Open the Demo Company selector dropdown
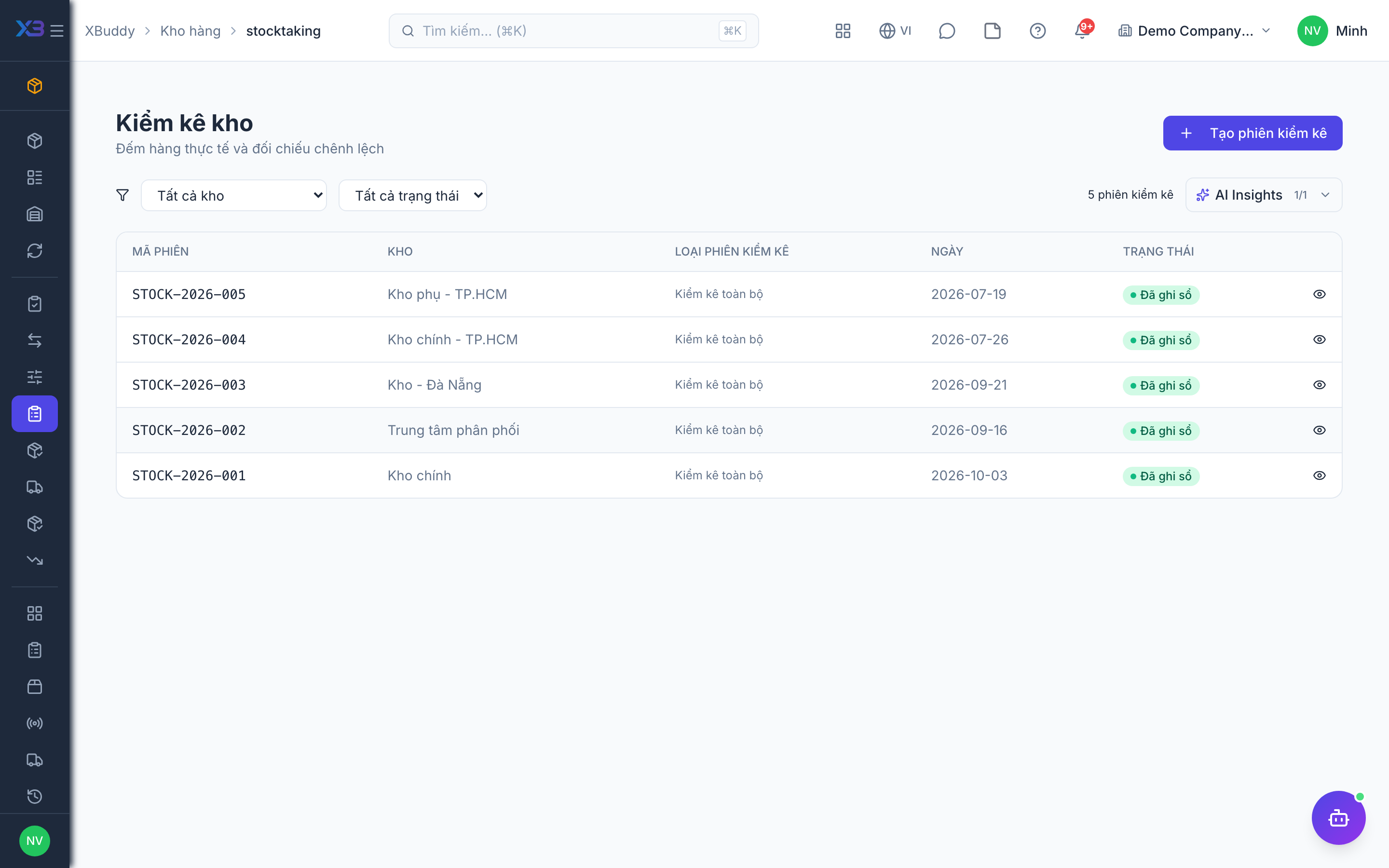This screenshot has width=1389, height=868. click(x=1194, y=31)
